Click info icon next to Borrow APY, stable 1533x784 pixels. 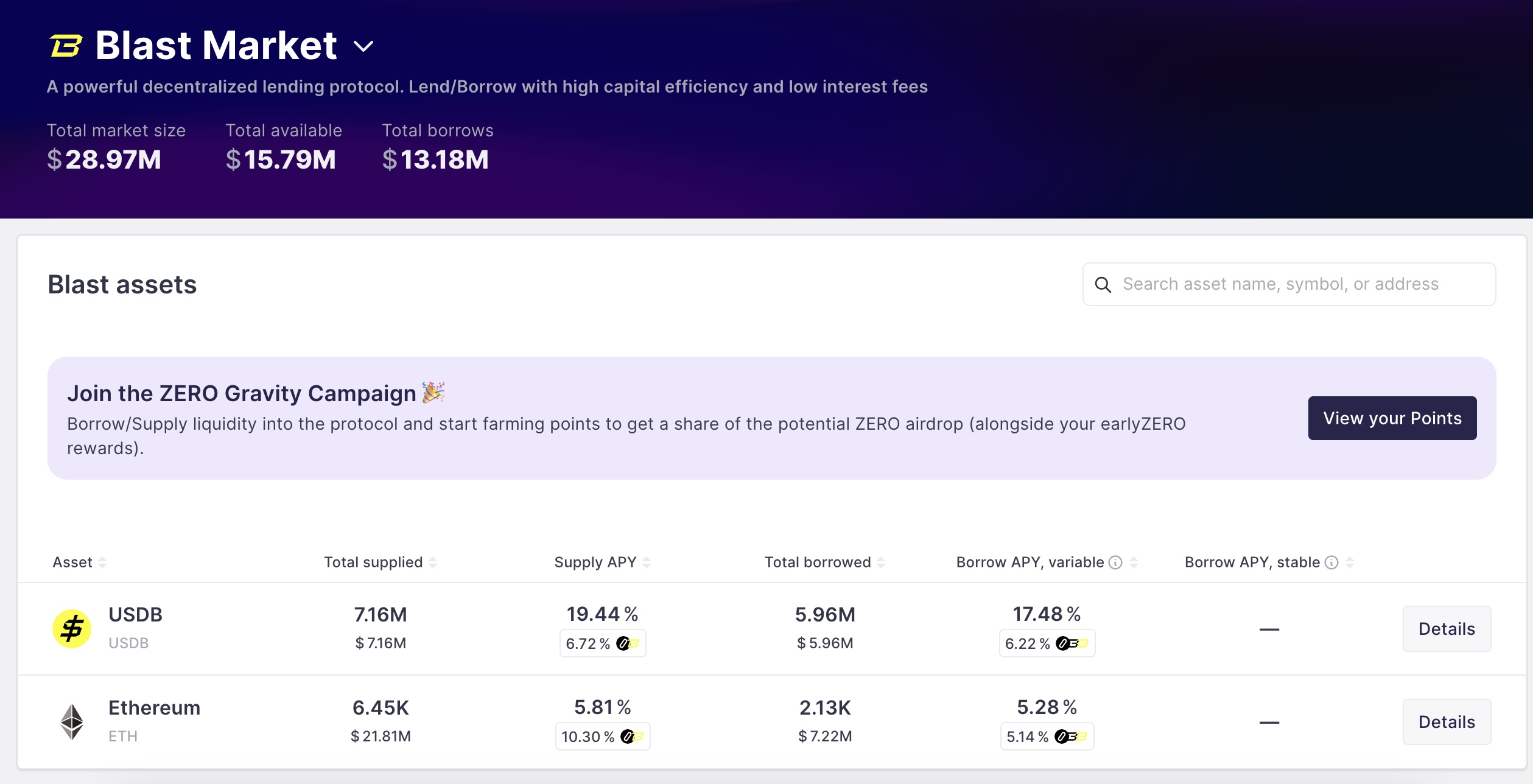tap(1331, 562)
